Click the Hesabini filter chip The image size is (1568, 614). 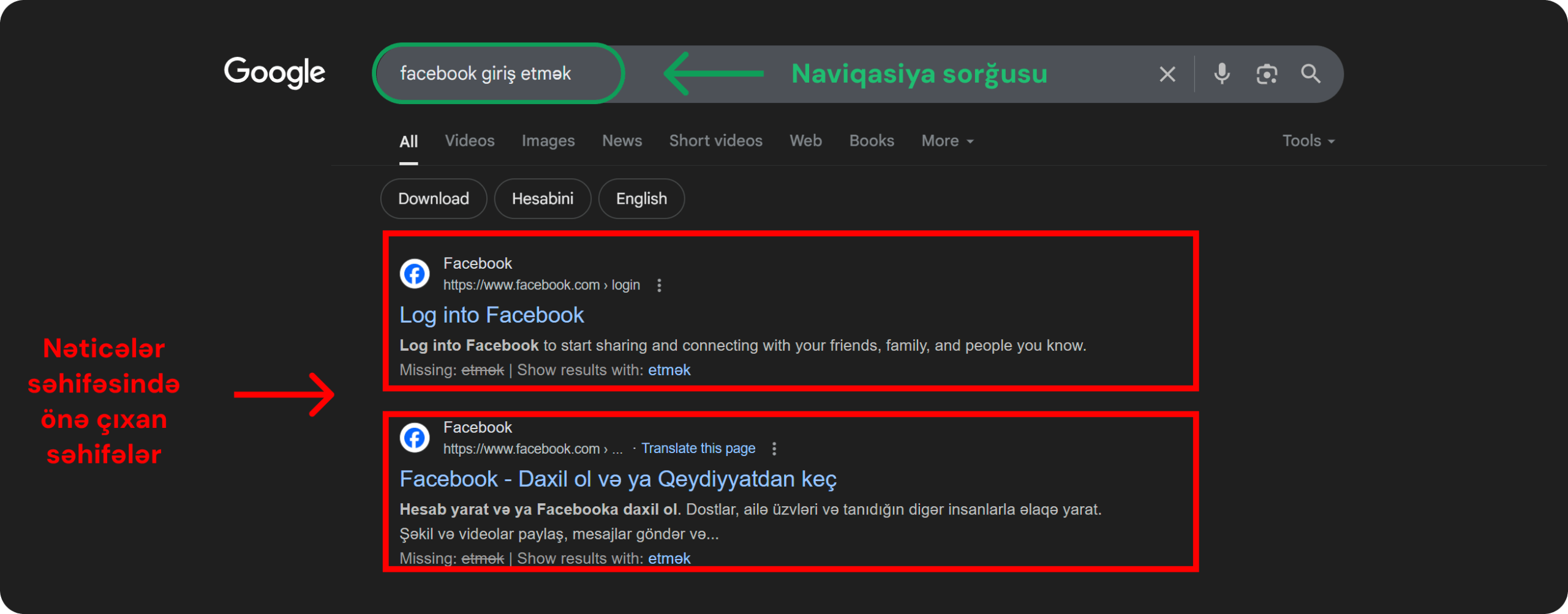pyautogui.click(x=543, y=199)
